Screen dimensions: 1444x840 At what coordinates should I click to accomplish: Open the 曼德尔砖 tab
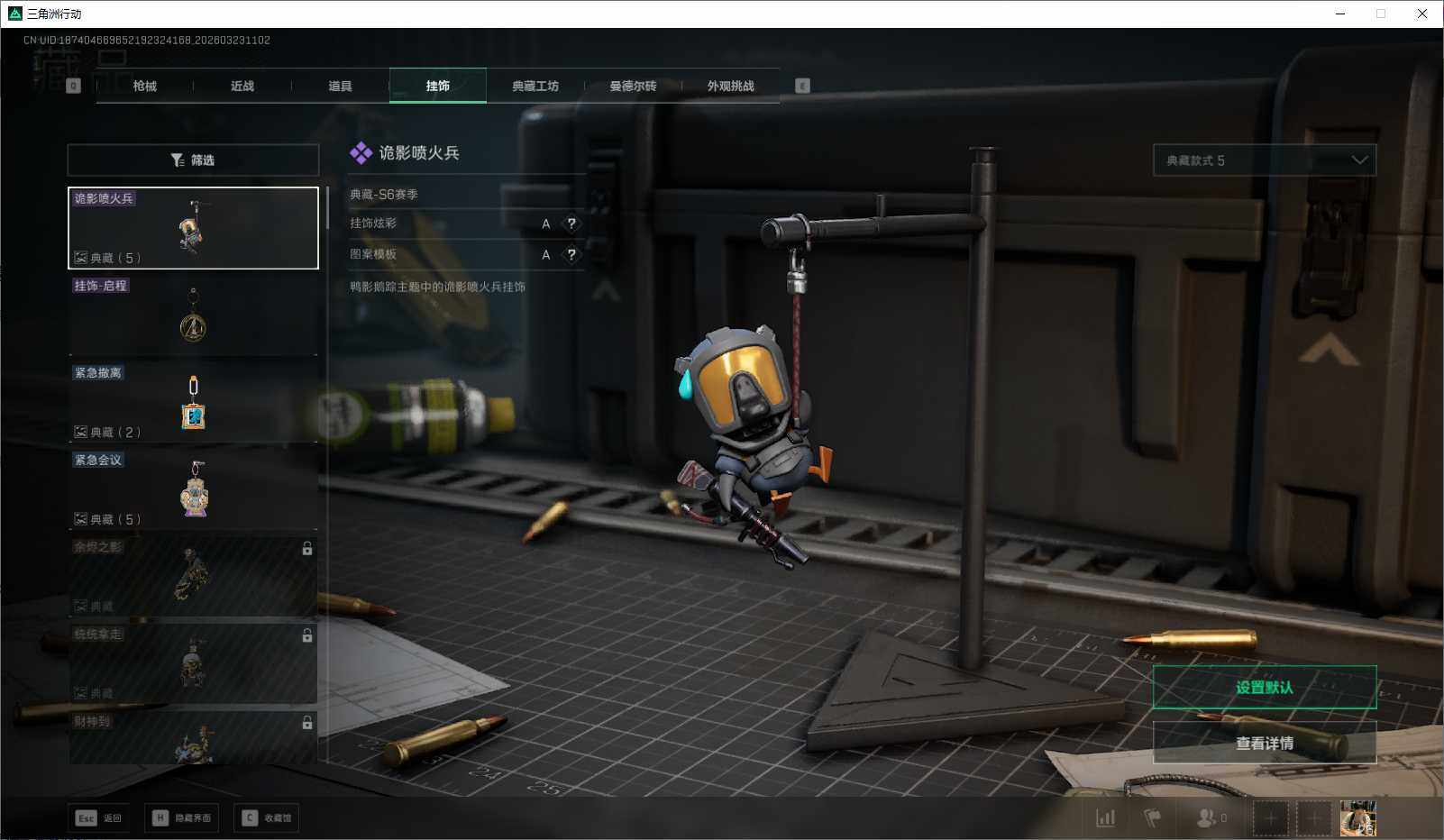point(633,86)
